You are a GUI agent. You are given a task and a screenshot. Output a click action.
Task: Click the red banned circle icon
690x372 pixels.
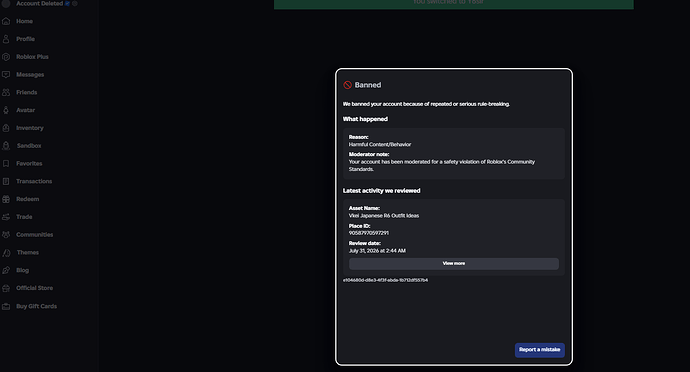pos(348,85)
